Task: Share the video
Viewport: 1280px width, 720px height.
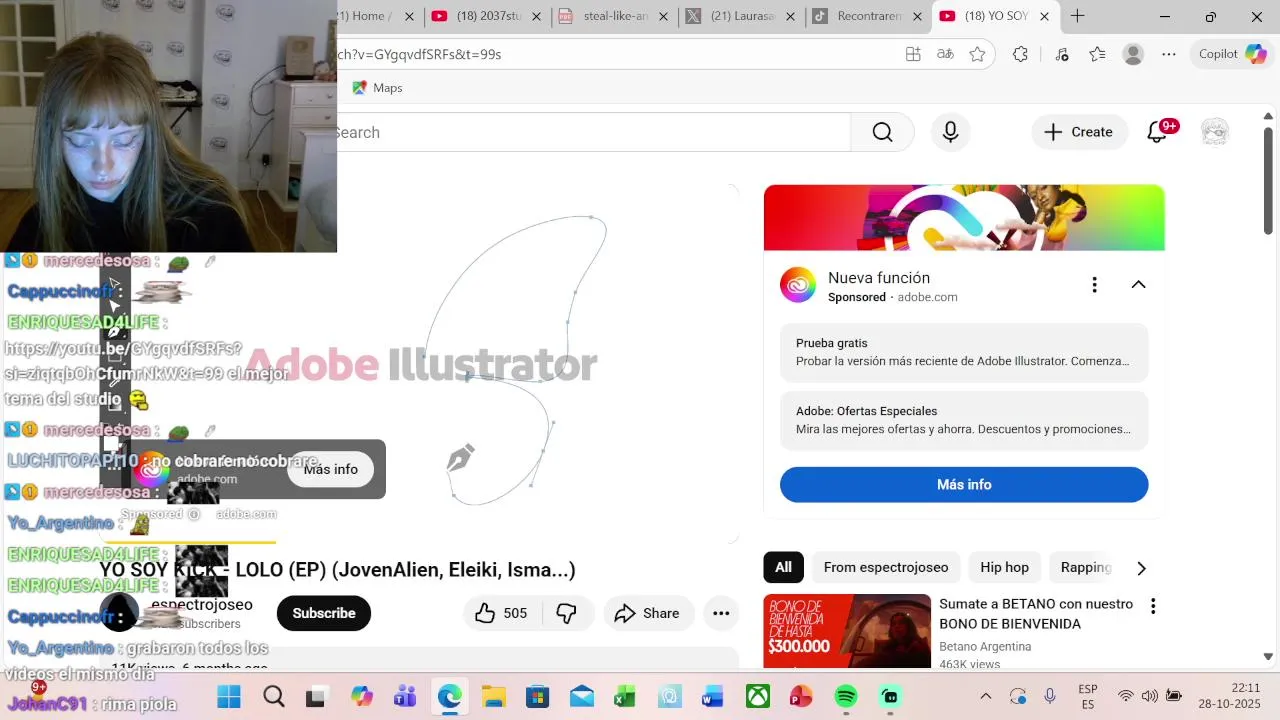Action: tap(647, 613)
